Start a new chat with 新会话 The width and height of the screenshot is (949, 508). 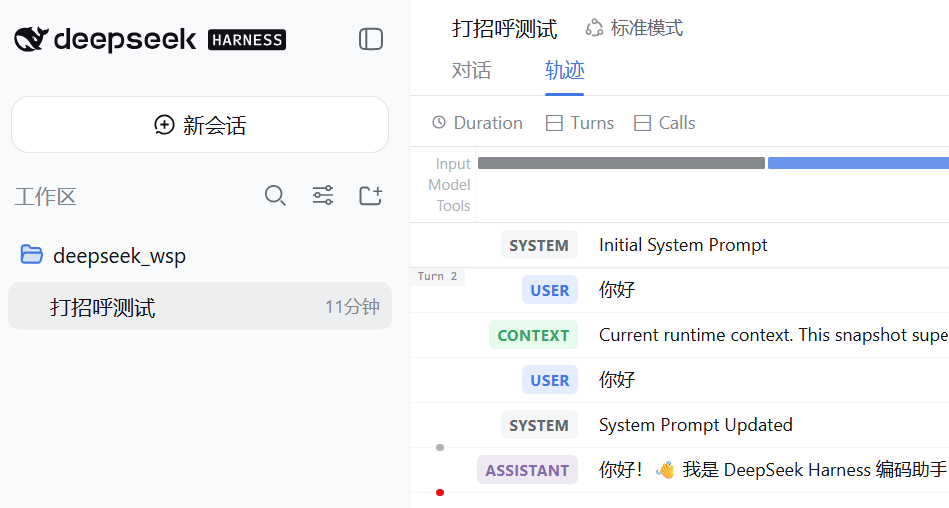click(200, 125)
